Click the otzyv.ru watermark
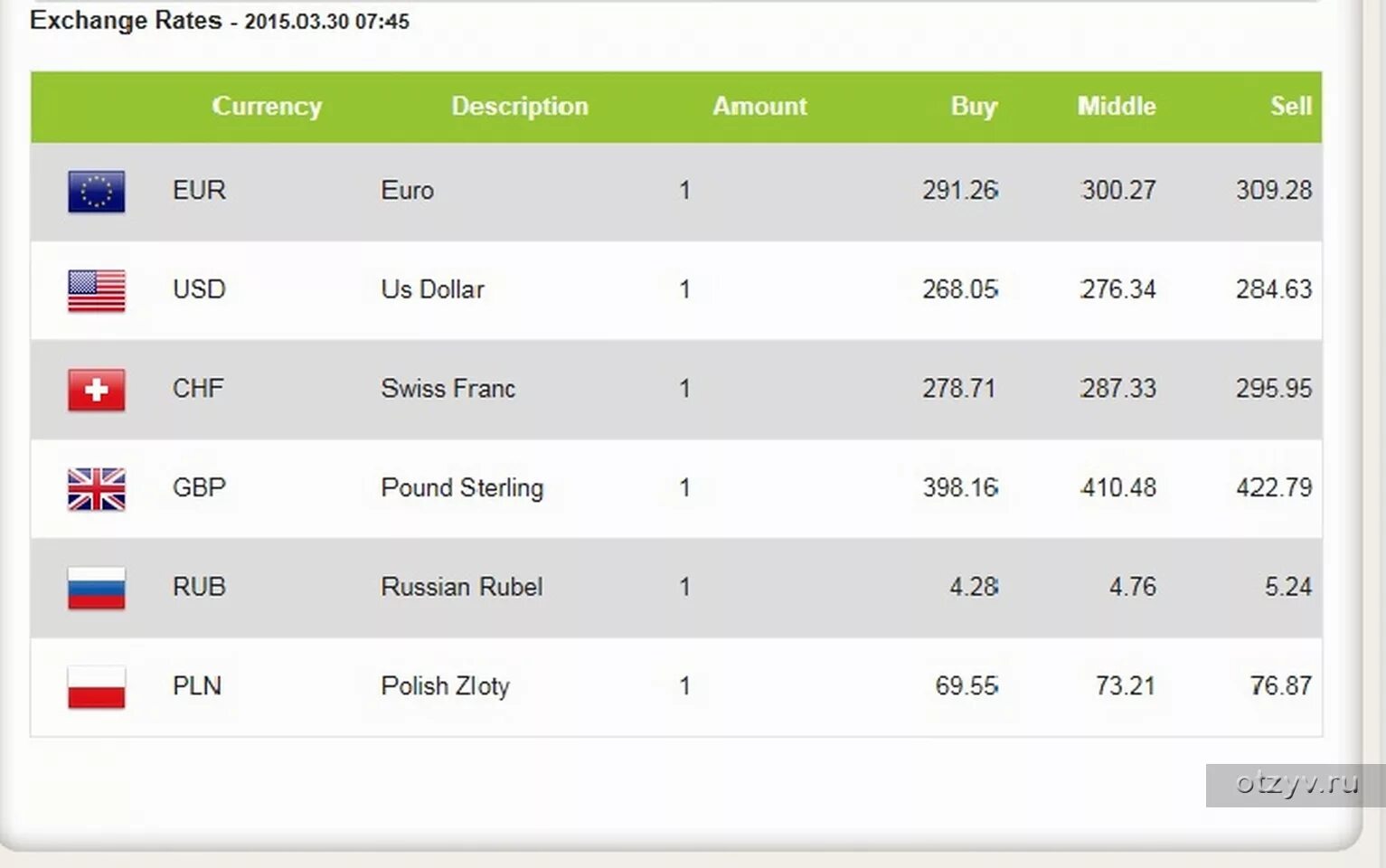 pos(1296,785)
